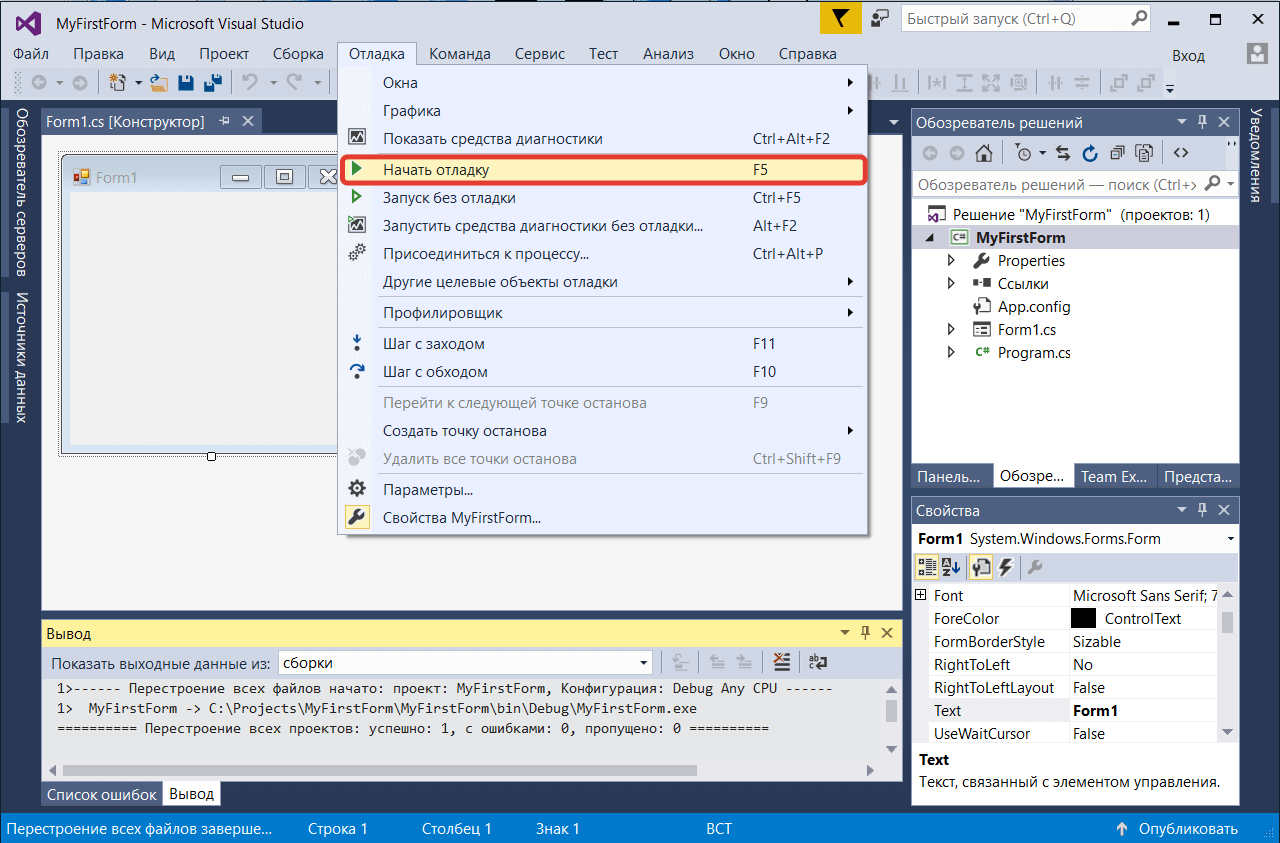Image resolution: width=1280 pixels, height=843 pixels.
Task: Toggle Categorized view in Properties panel
Action: (927, 567)
